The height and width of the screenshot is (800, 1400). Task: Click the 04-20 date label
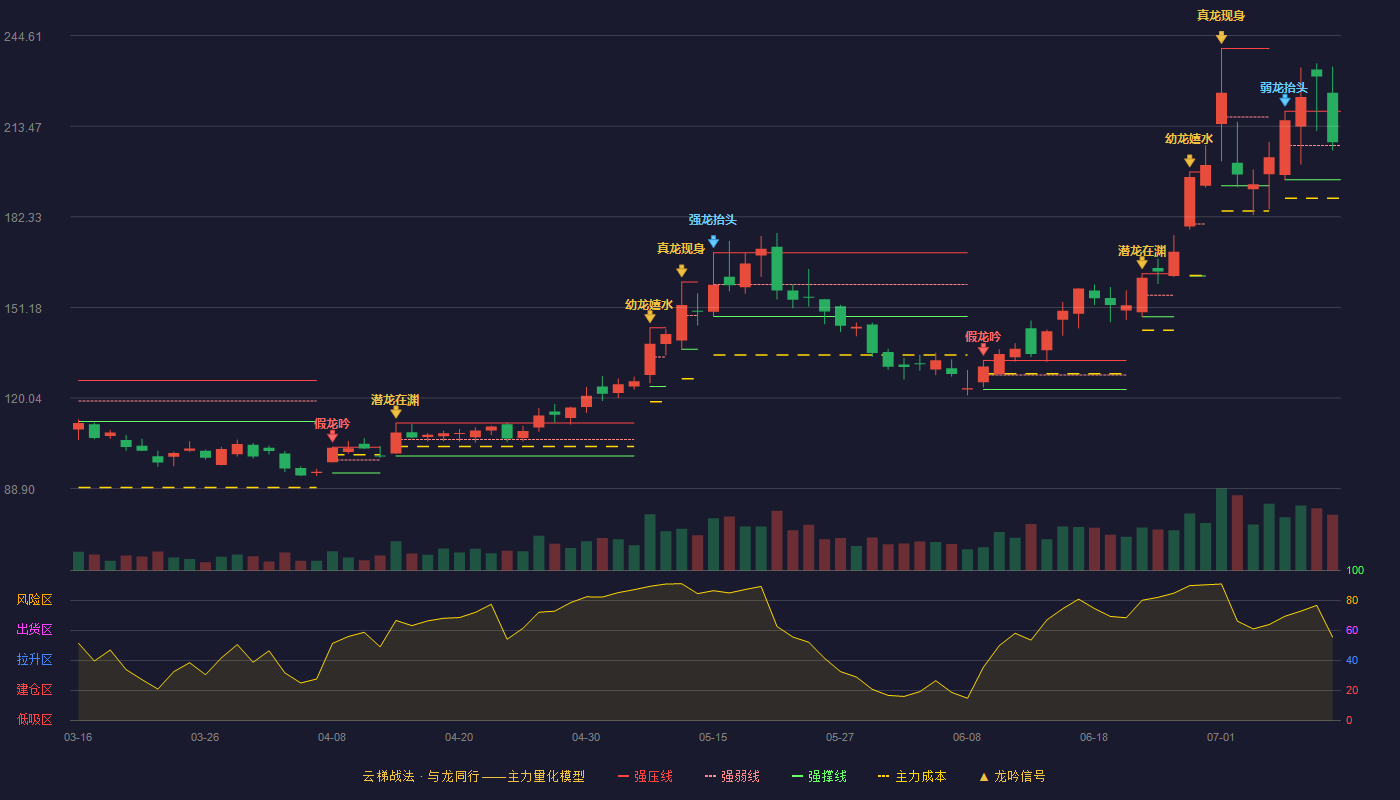(459, 737)
